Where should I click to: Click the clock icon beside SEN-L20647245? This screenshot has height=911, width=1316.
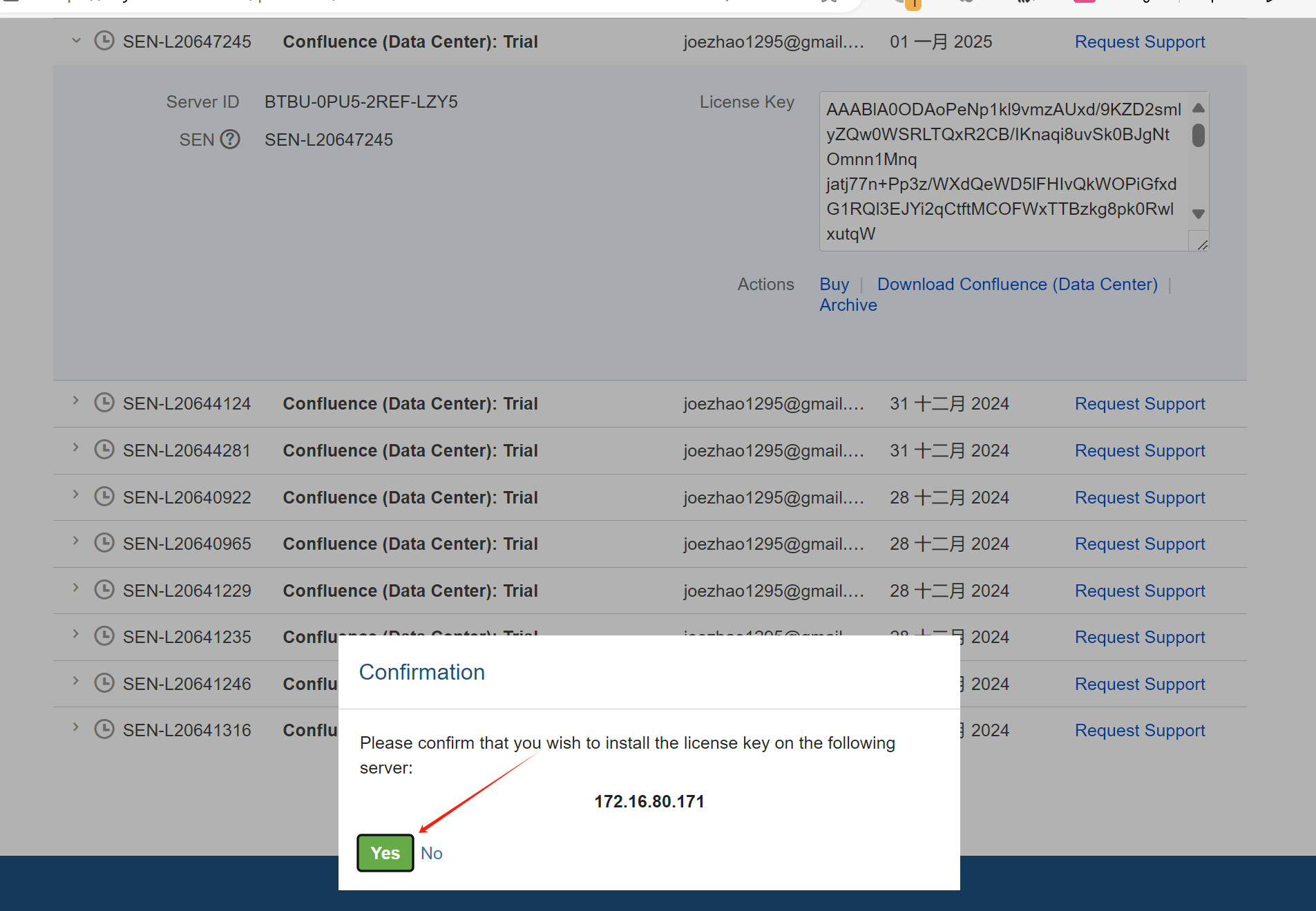coord(104,41)
